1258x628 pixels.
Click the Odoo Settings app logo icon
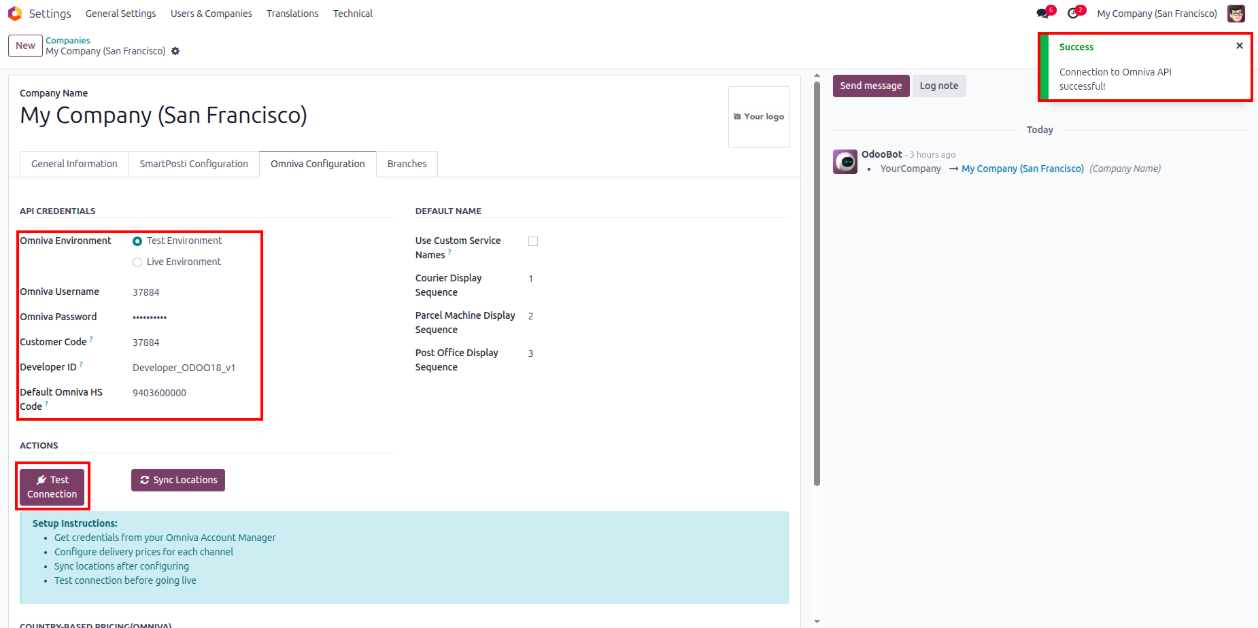(x=15, y=14)
